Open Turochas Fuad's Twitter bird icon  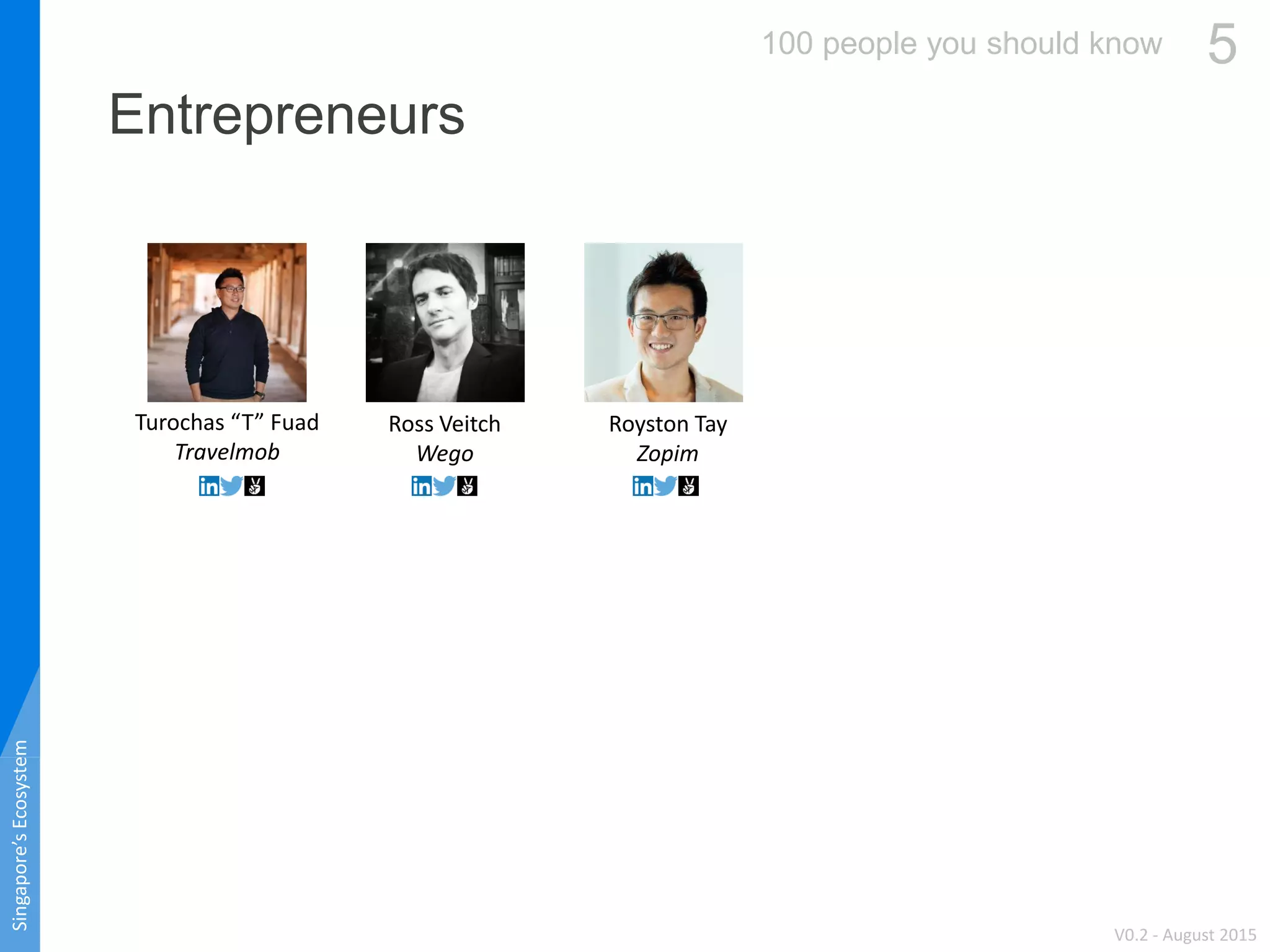pyautogui.click(x=231, y=486)
